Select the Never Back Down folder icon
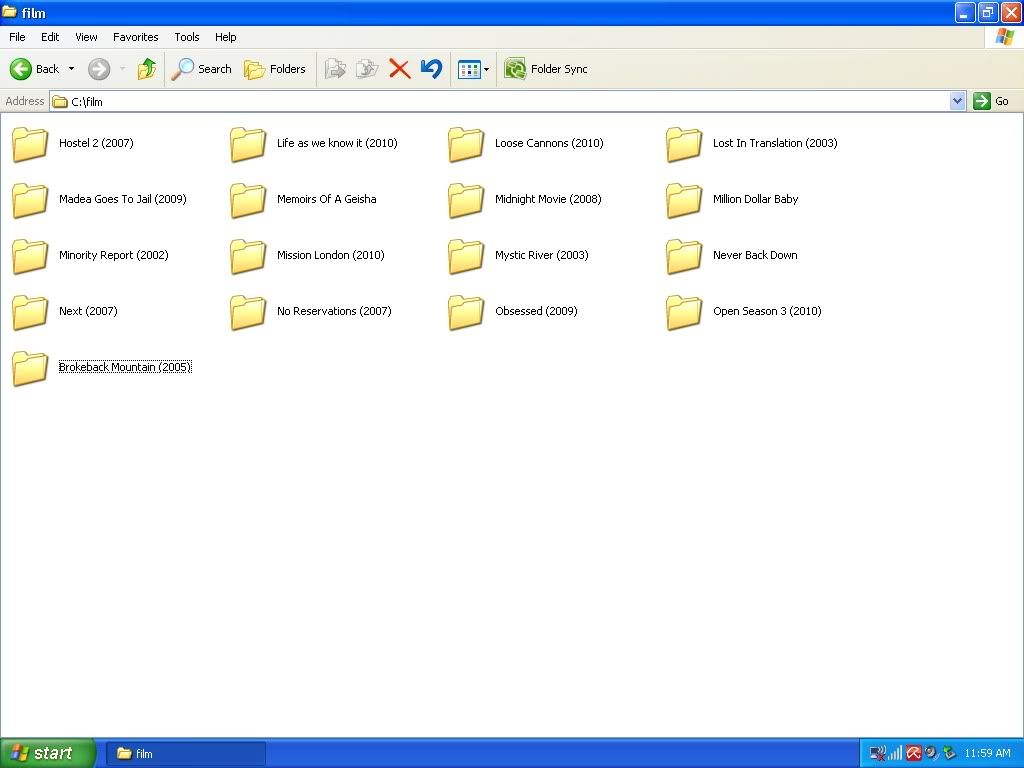Viewport: 1024px width, 768px height. (x=684, y=256)
